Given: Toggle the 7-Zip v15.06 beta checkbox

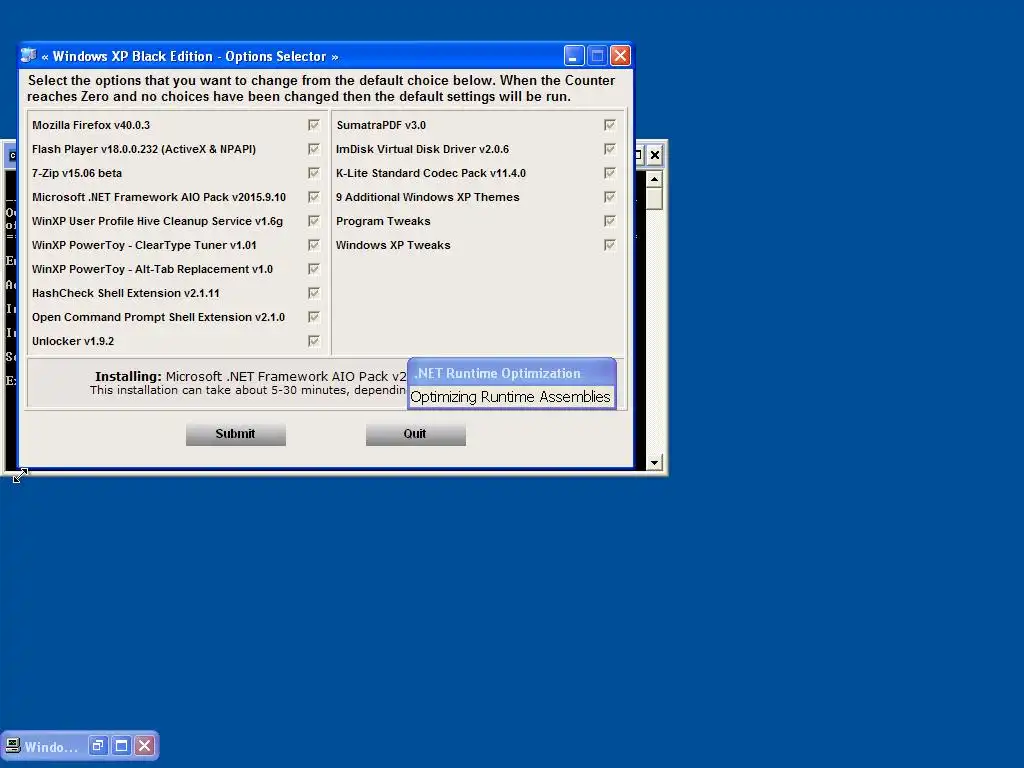Looking at the screenshot, I should tap(313, 173).
